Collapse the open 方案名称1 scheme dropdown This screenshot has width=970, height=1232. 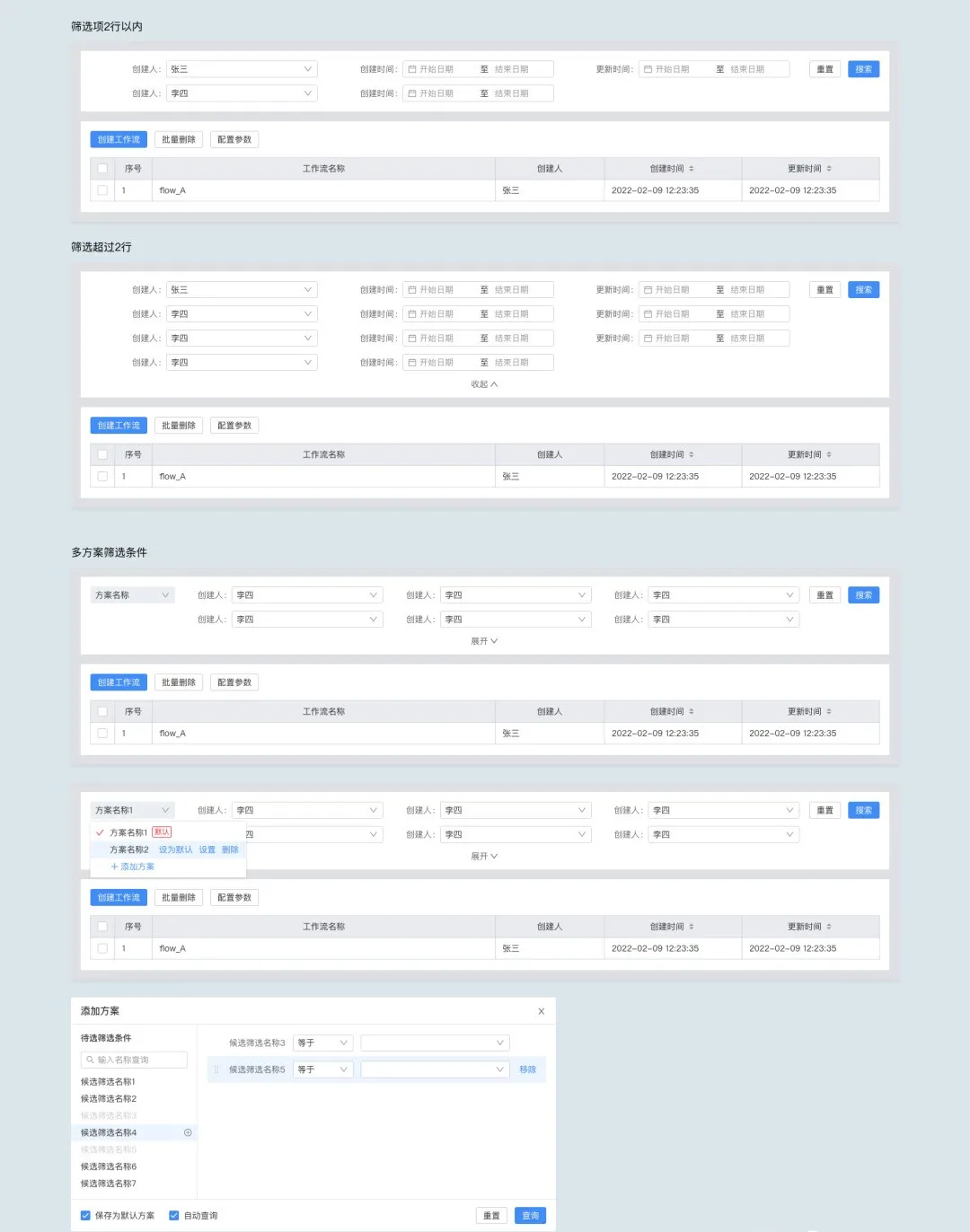132,810
